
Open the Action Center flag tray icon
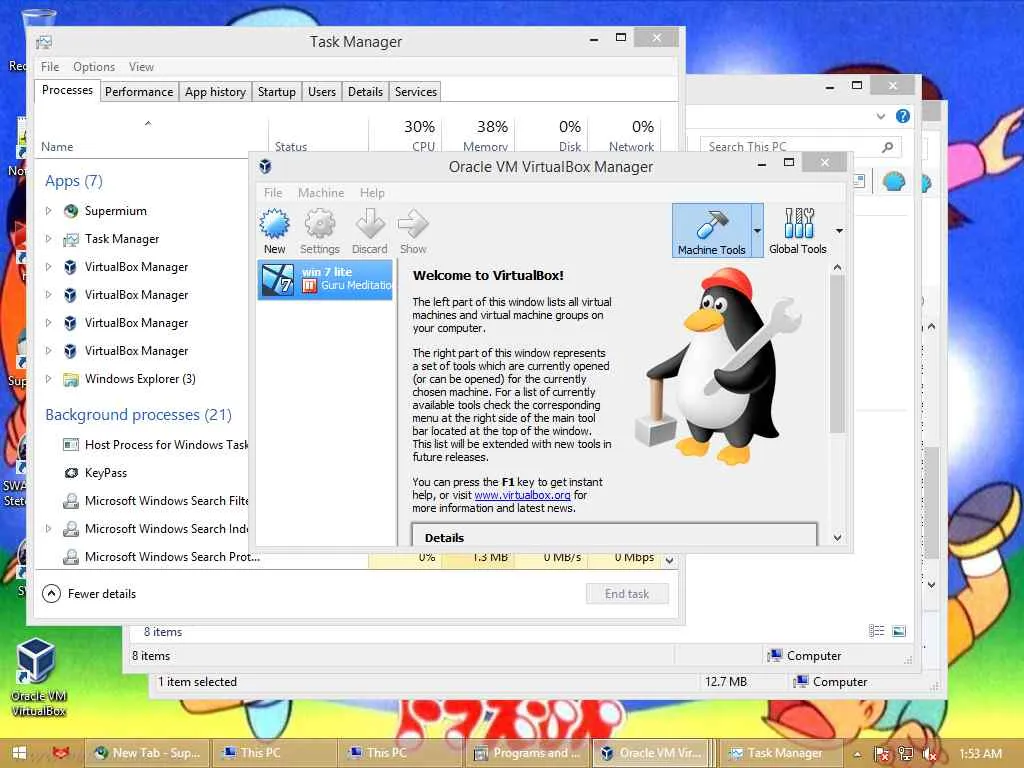click(882, 754)
